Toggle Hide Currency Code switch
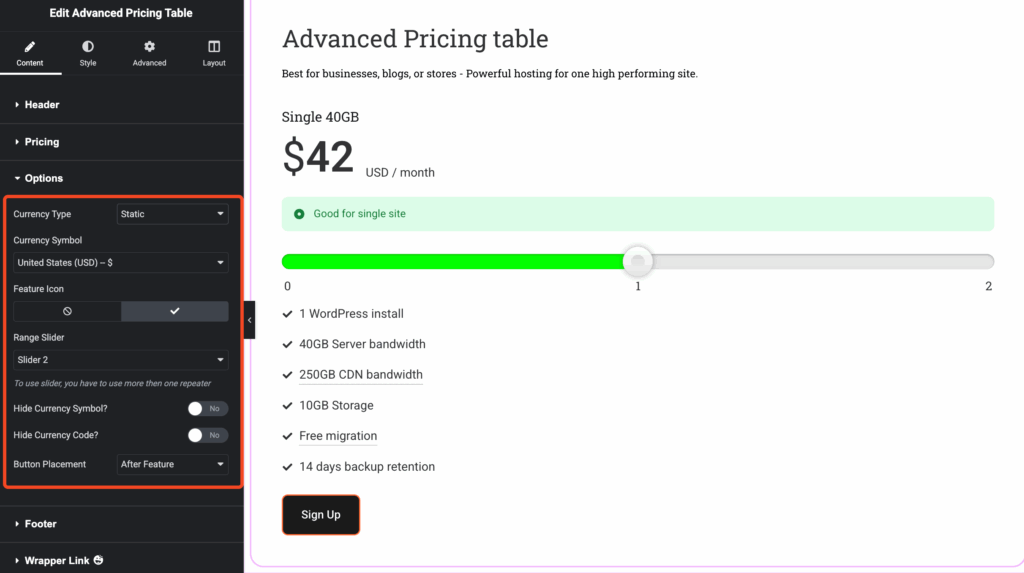 tap(207, 435)
